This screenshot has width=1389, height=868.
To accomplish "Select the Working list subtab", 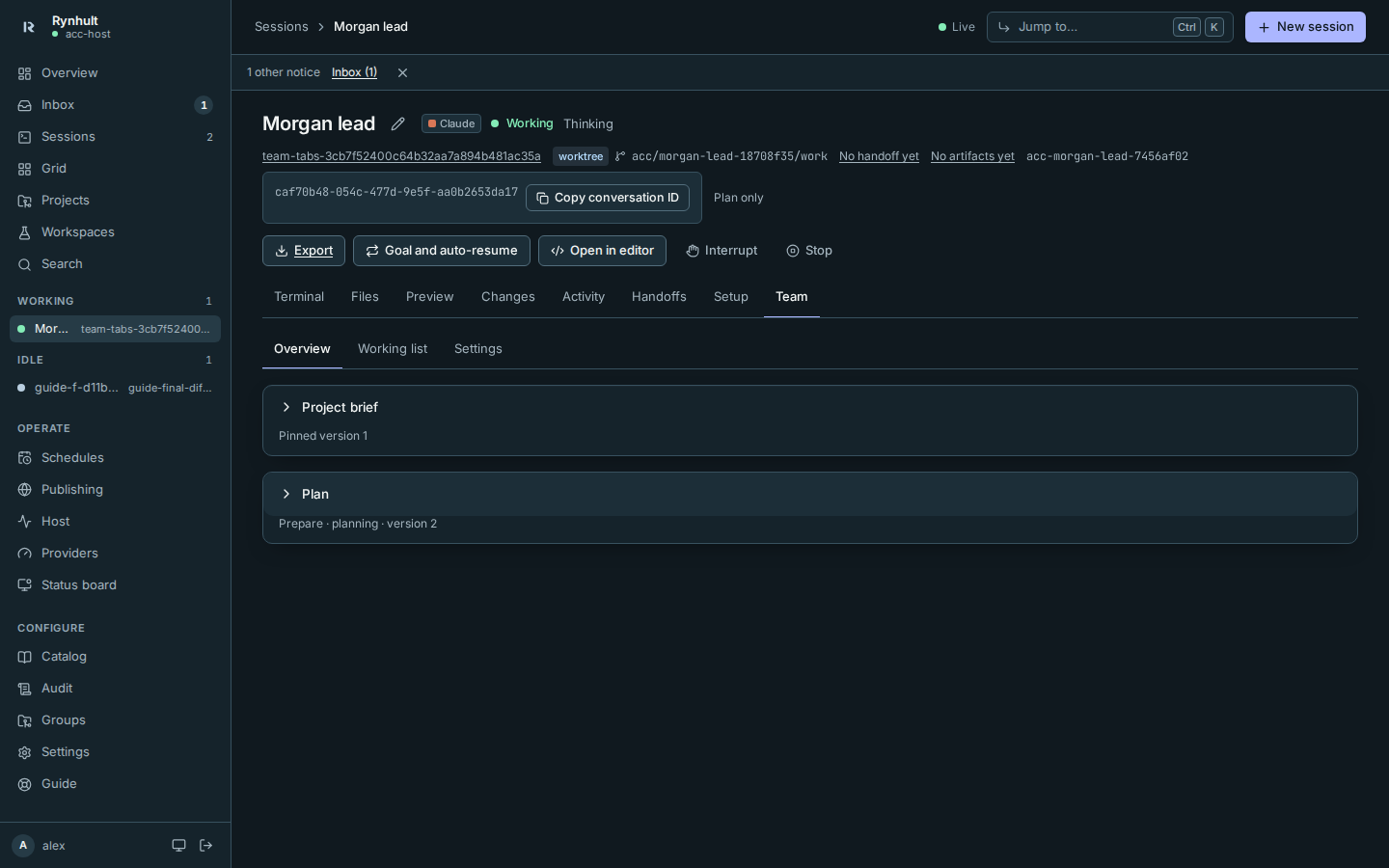I will (x=393, y=349).
